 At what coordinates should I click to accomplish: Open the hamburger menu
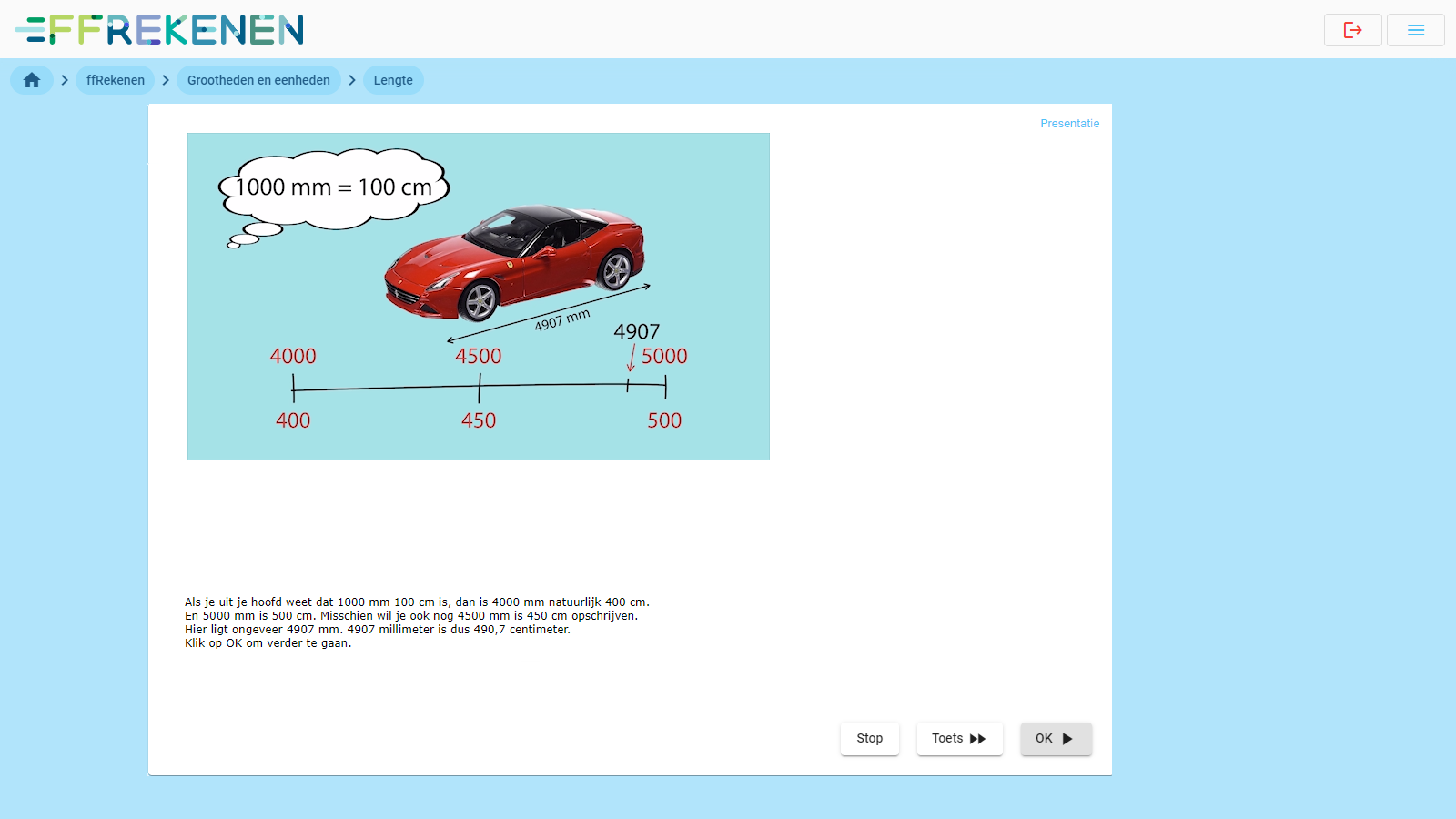coord(1415,30)
